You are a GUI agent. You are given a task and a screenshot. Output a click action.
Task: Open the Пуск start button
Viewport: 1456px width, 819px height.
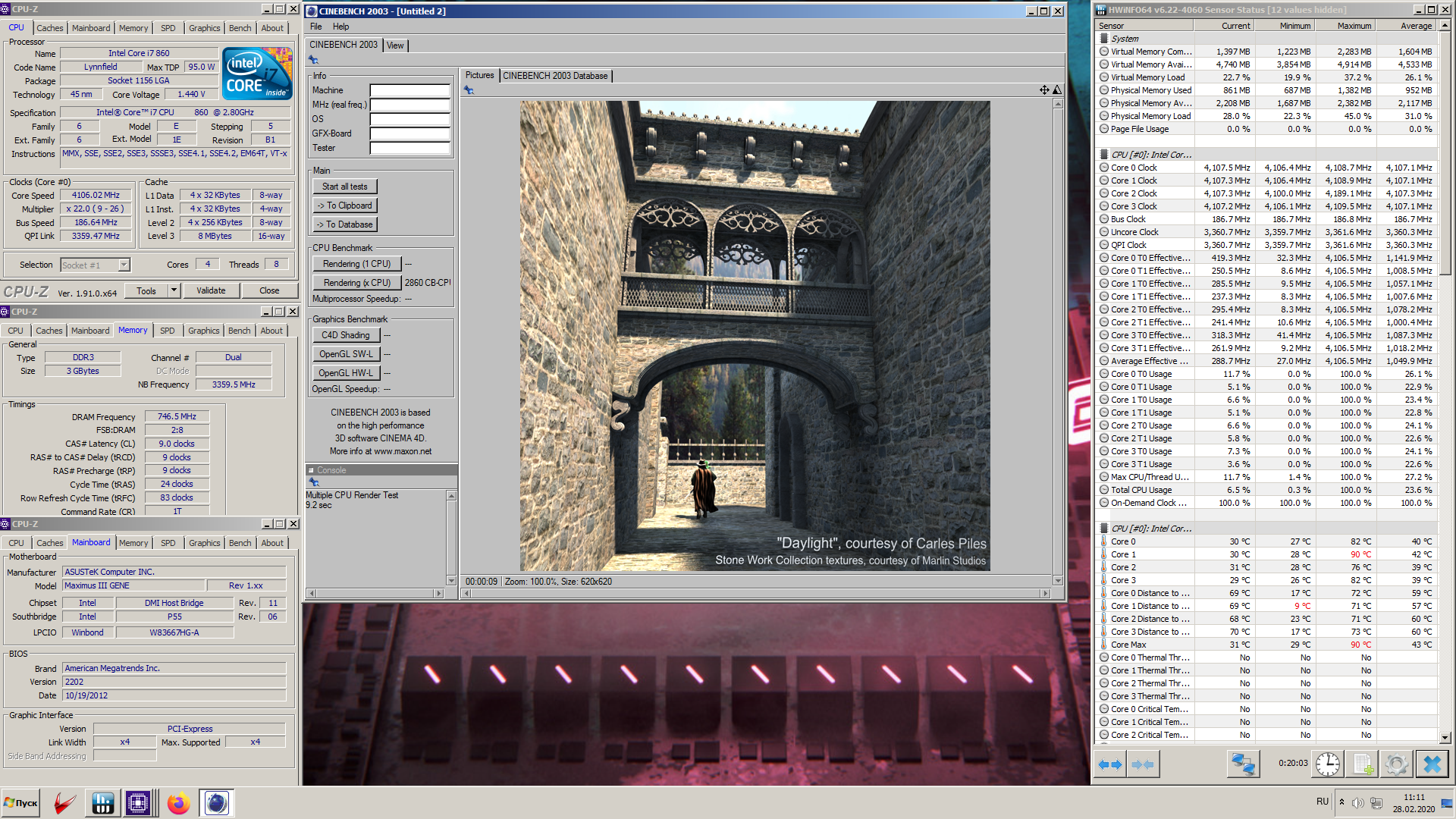pyautogui.click(x=20, y=803)
